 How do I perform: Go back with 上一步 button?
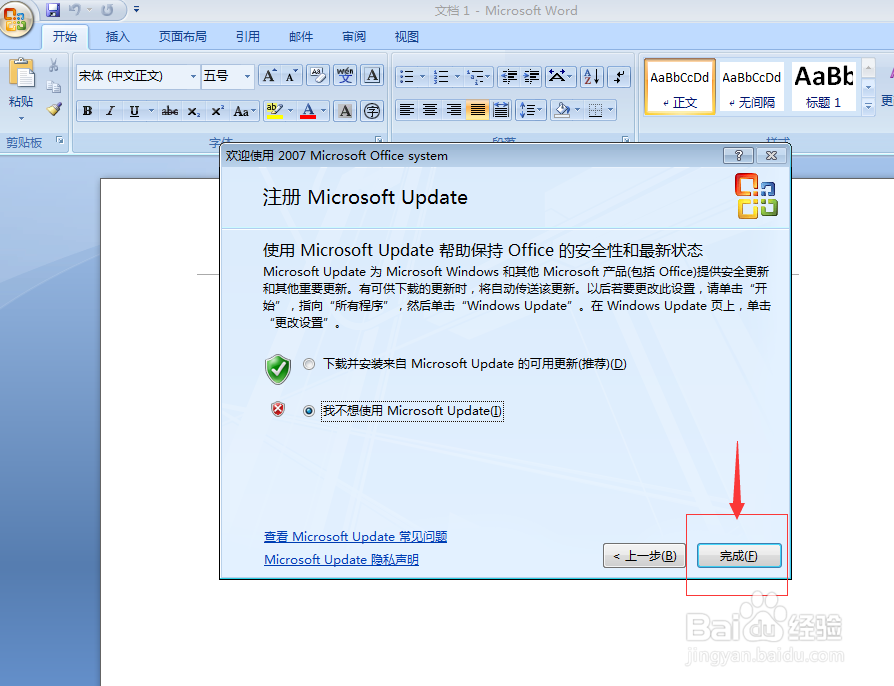(644, 555)
